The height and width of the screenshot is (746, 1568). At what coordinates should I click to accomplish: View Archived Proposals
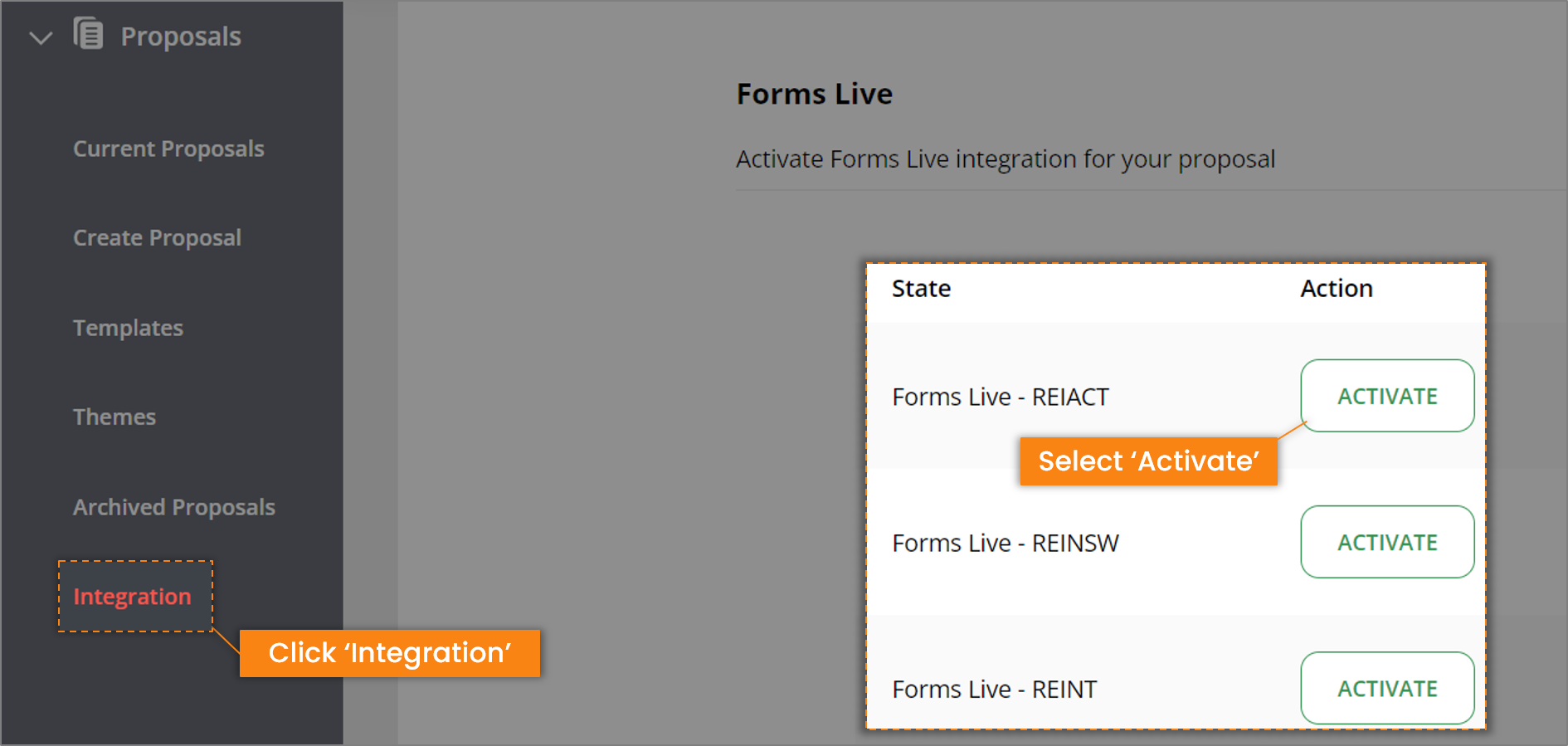point(173,507)
